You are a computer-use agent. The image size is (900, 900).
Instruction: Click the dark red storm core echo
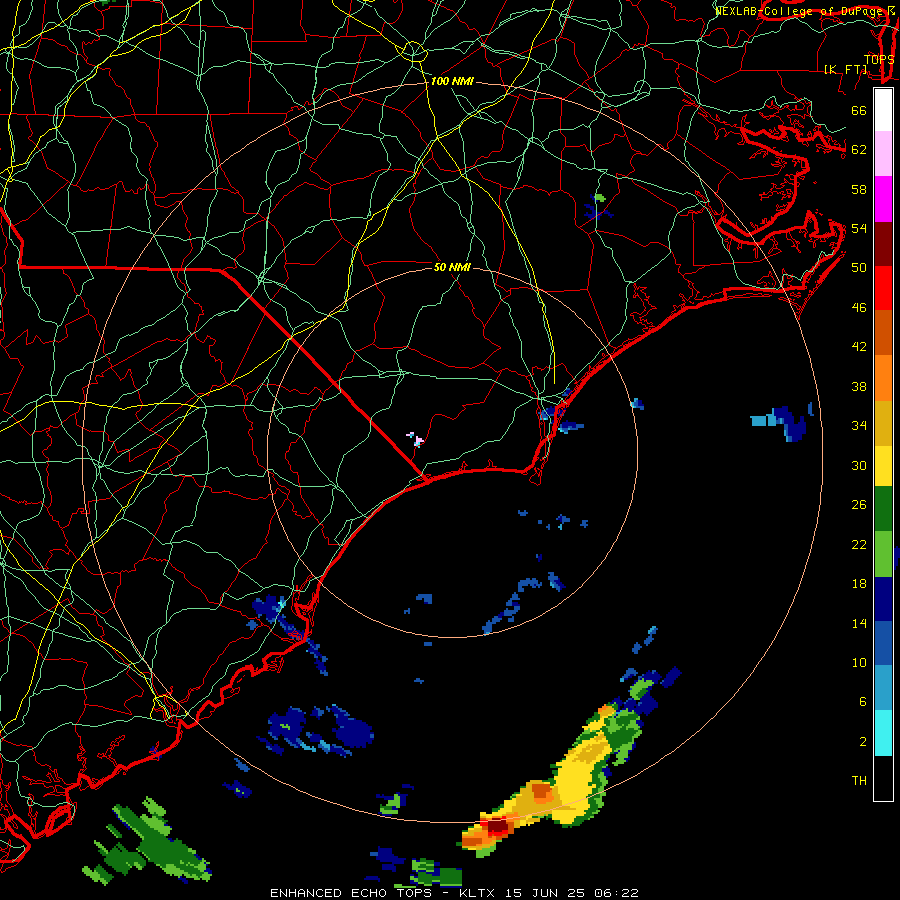[498, 827]
